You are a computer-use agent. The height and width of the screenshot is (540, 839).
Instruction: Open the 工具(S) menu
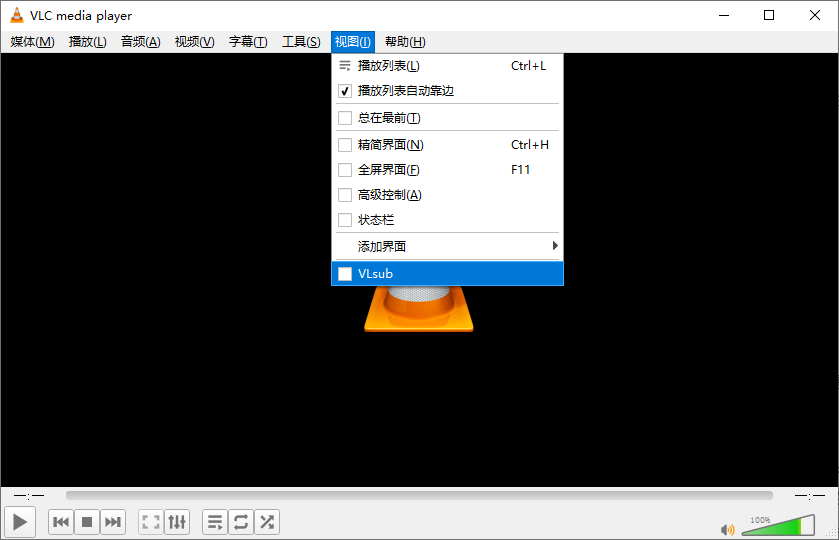pyautogui.click(x=301, y=42)
